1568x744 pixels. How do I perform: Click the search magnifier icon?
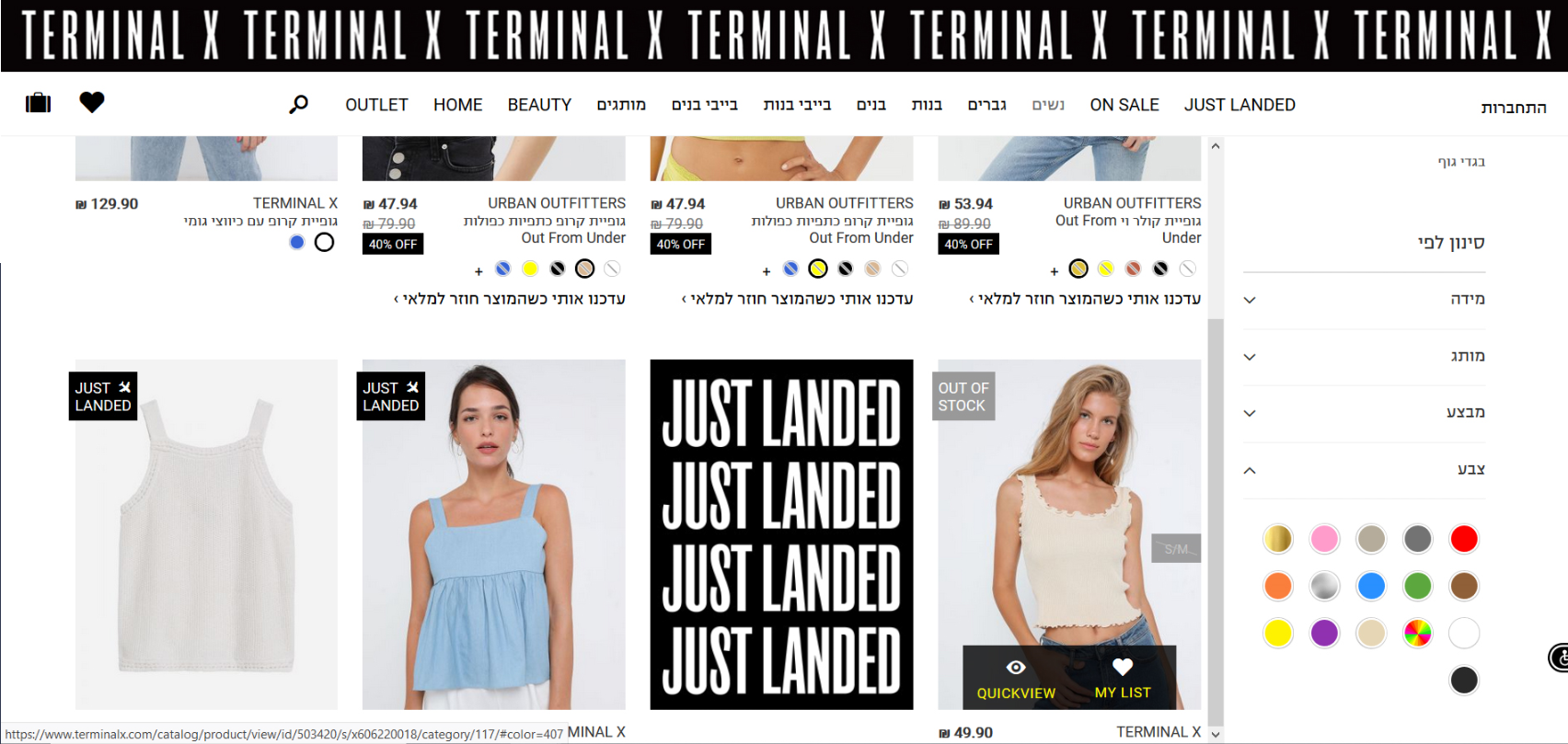(298, 105)
